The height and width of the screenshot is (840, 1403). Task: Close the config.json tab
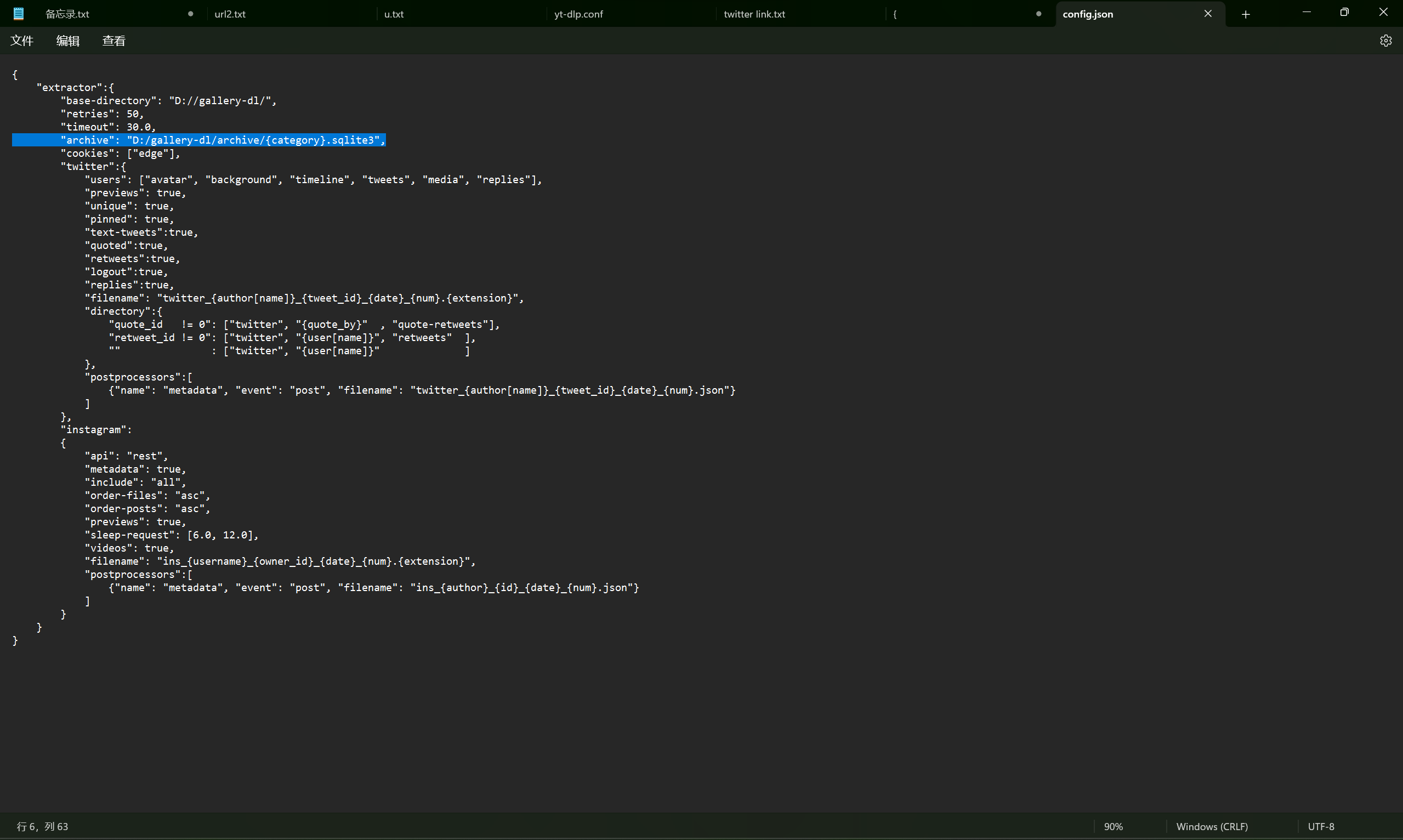(x=1208, y=13)
